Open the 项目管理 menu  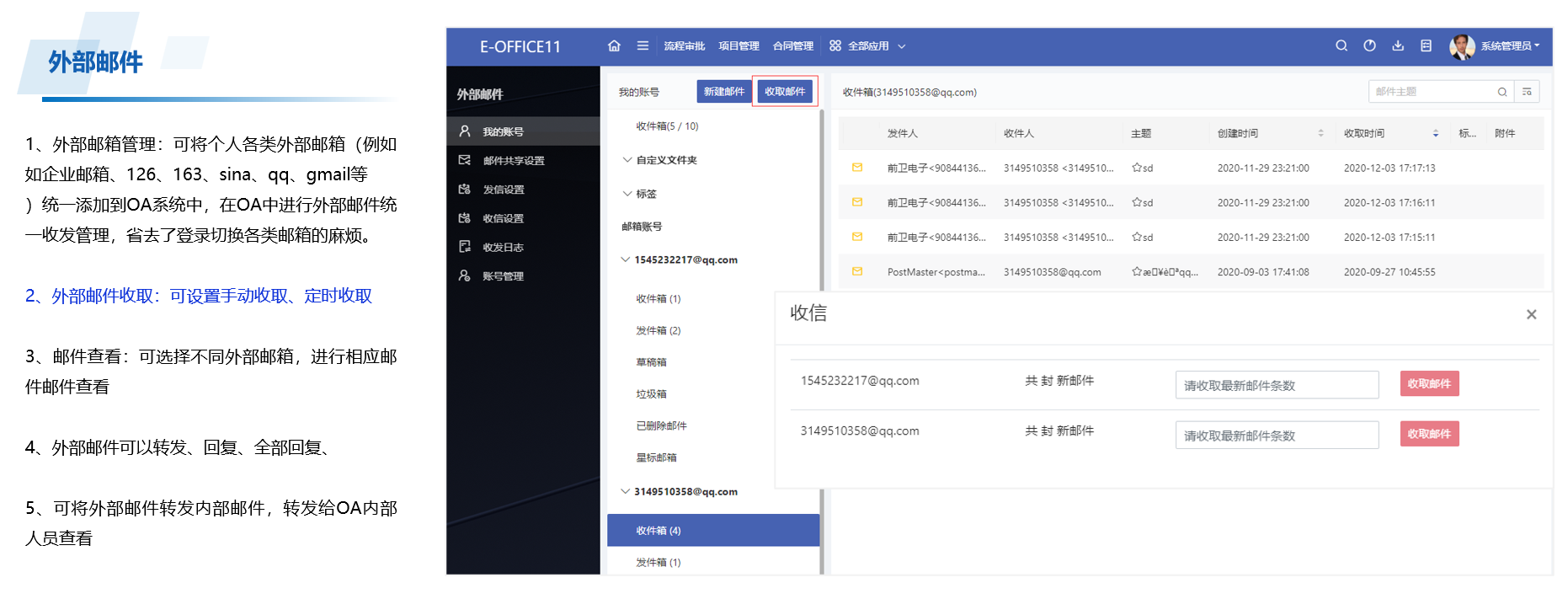(x=739, y=46)
